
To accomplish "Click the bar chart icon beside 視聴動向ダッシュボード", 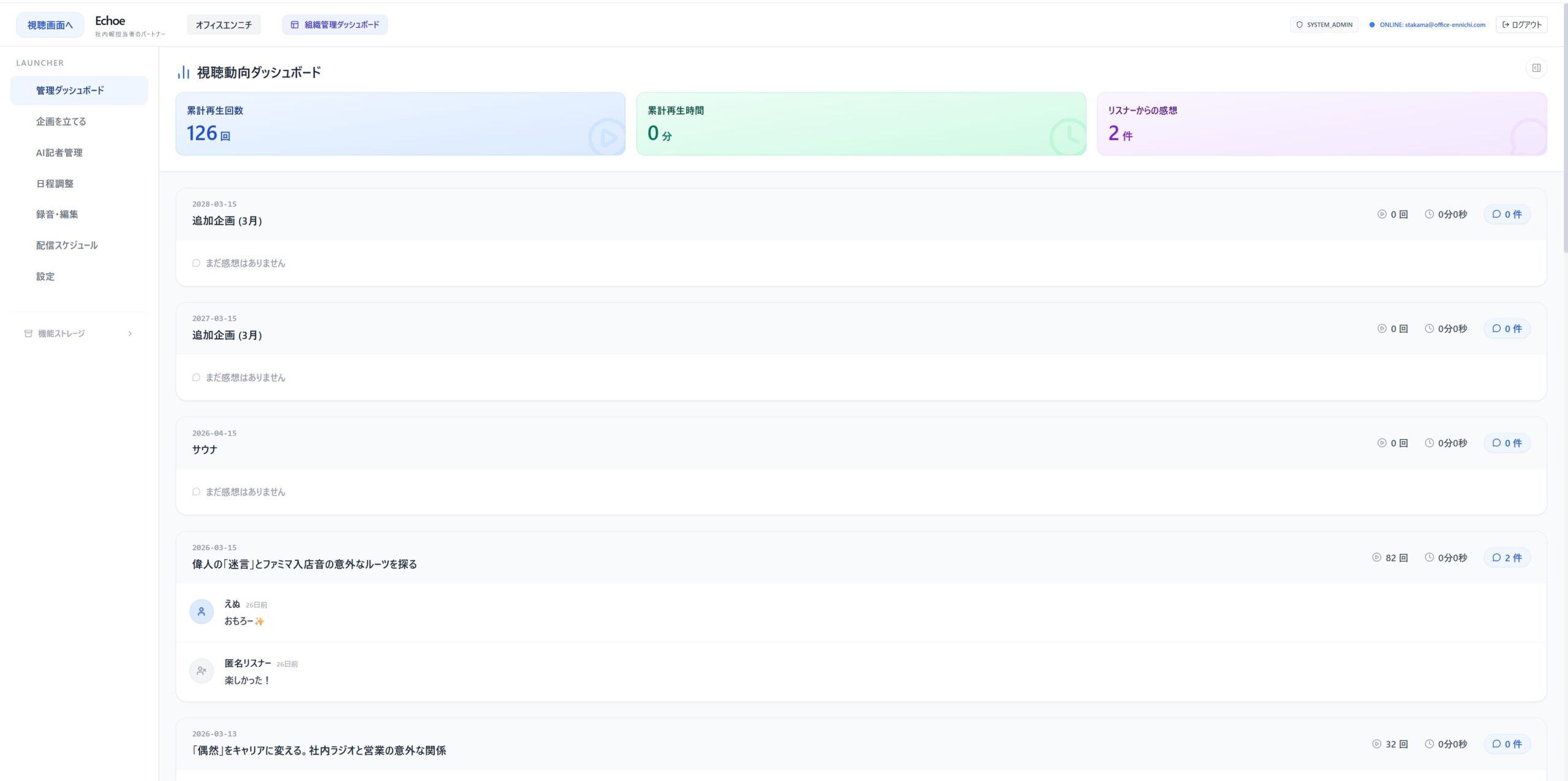I will pos(183,72).
